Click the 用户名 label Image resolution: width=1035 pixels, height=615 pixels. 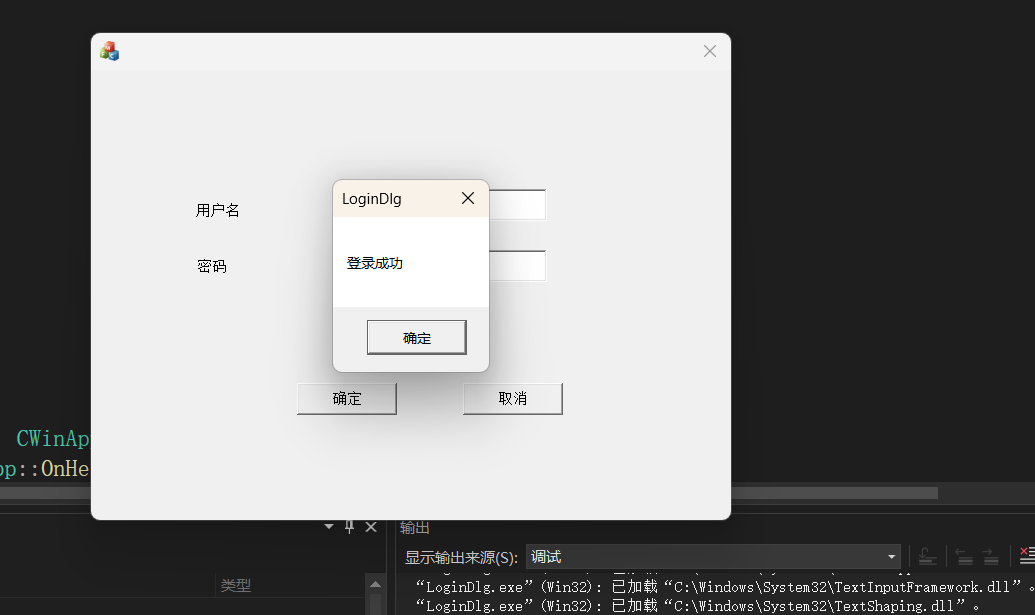[217, 210]
